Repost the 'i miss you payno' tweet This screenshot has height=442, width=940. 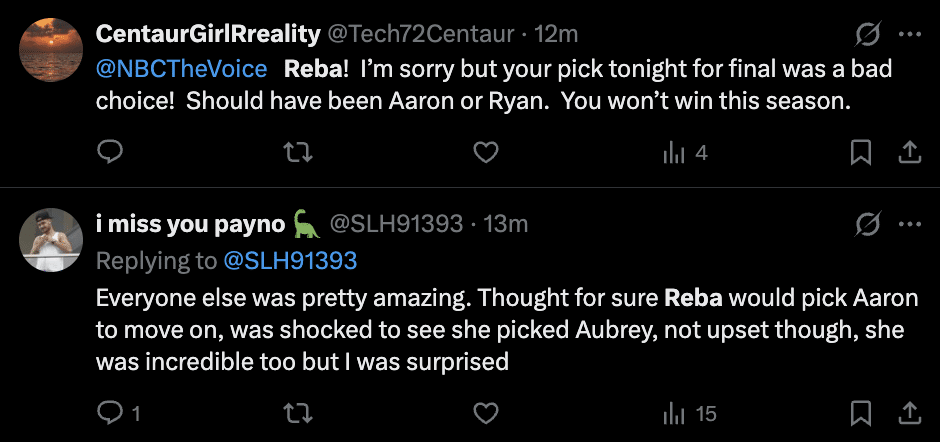point(297,412)
